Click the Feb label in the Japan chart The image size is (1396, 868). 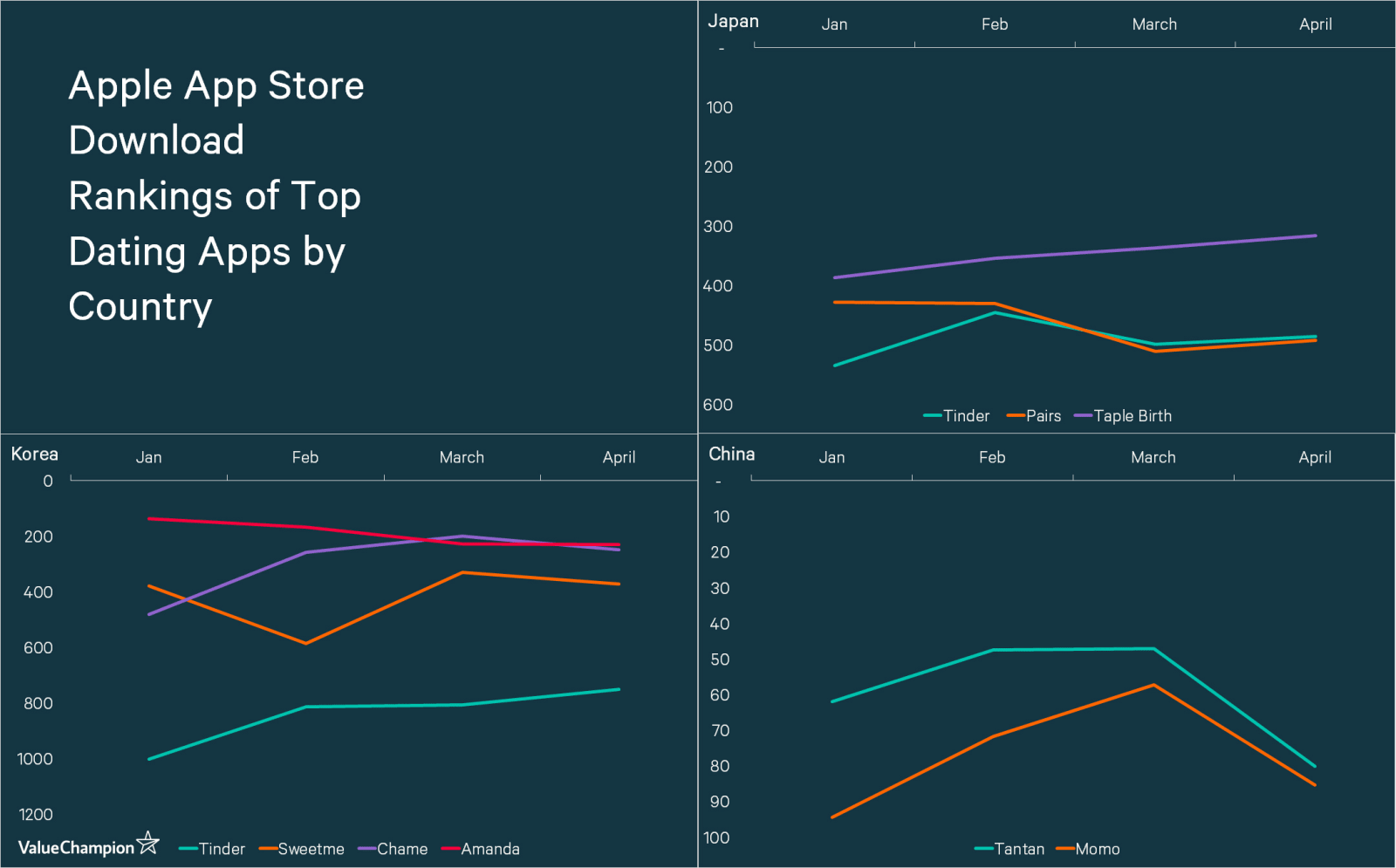coord(995,24)
